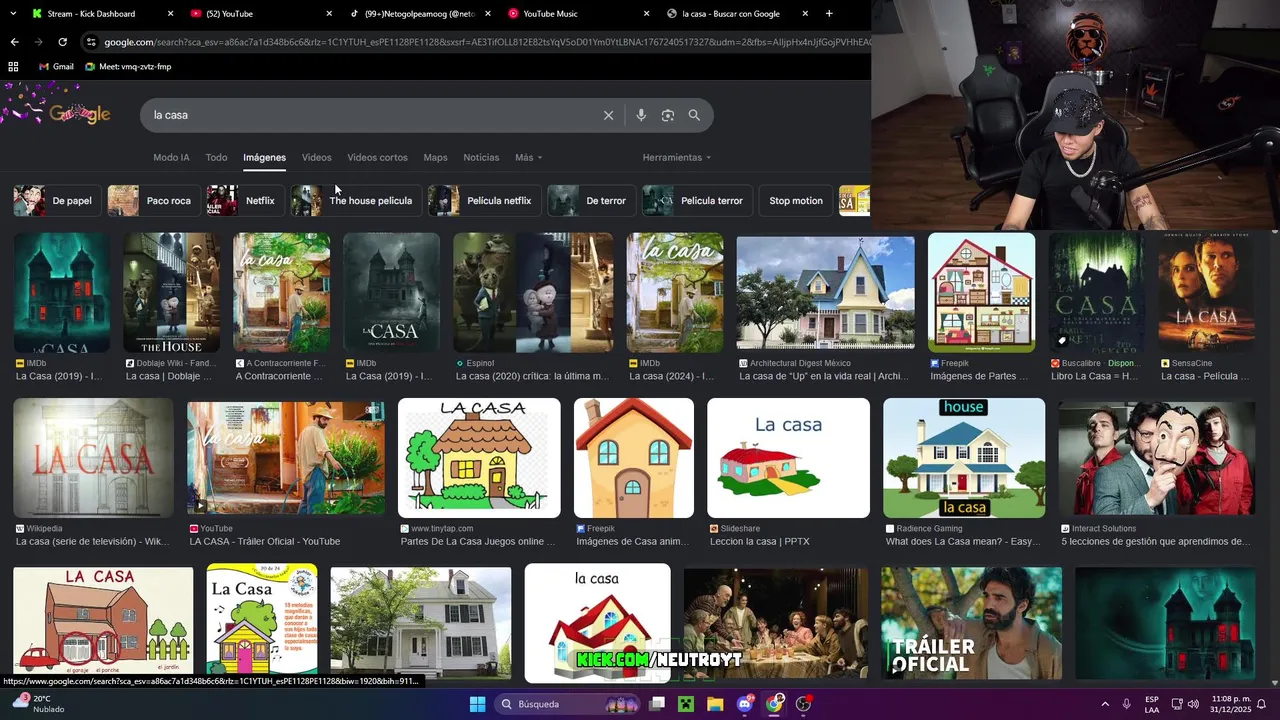
Task: Select the Stop motion filter chip
Action: (x=796, y=200)
